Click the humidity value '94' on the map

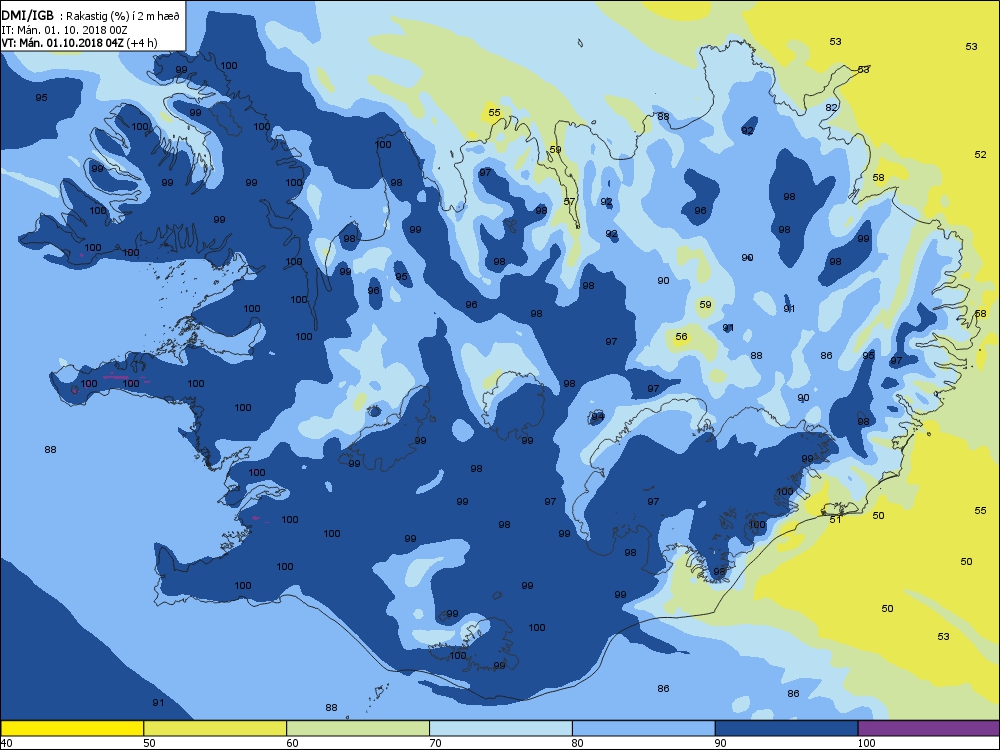pyautogui.click(x=598, y=416)
